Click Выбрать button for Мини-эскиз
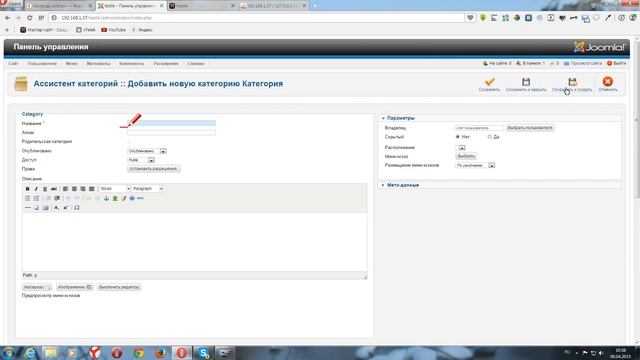Viewport: 640px width, 360px height. pos(466,156)
